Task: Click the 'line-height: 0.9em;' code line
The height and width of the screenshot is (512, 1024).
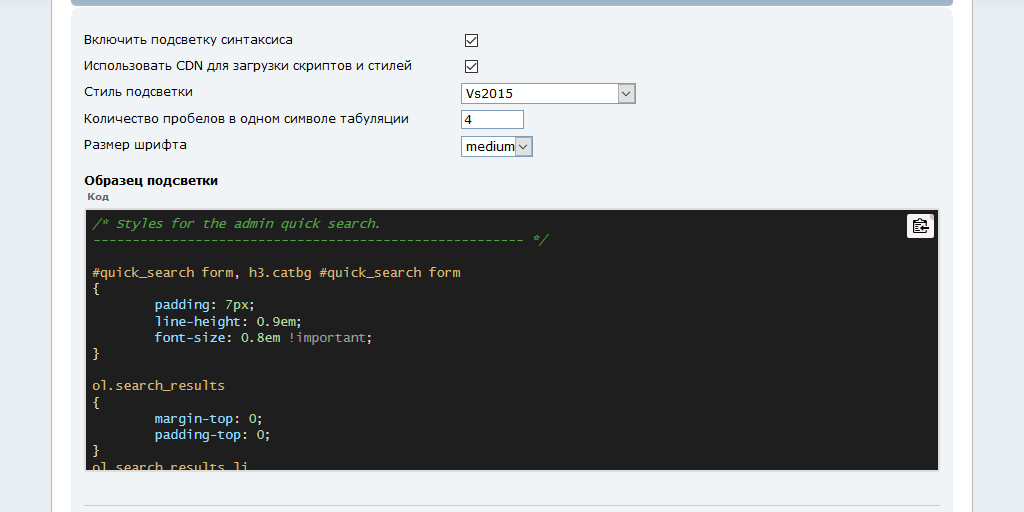Action: [228, 322]
